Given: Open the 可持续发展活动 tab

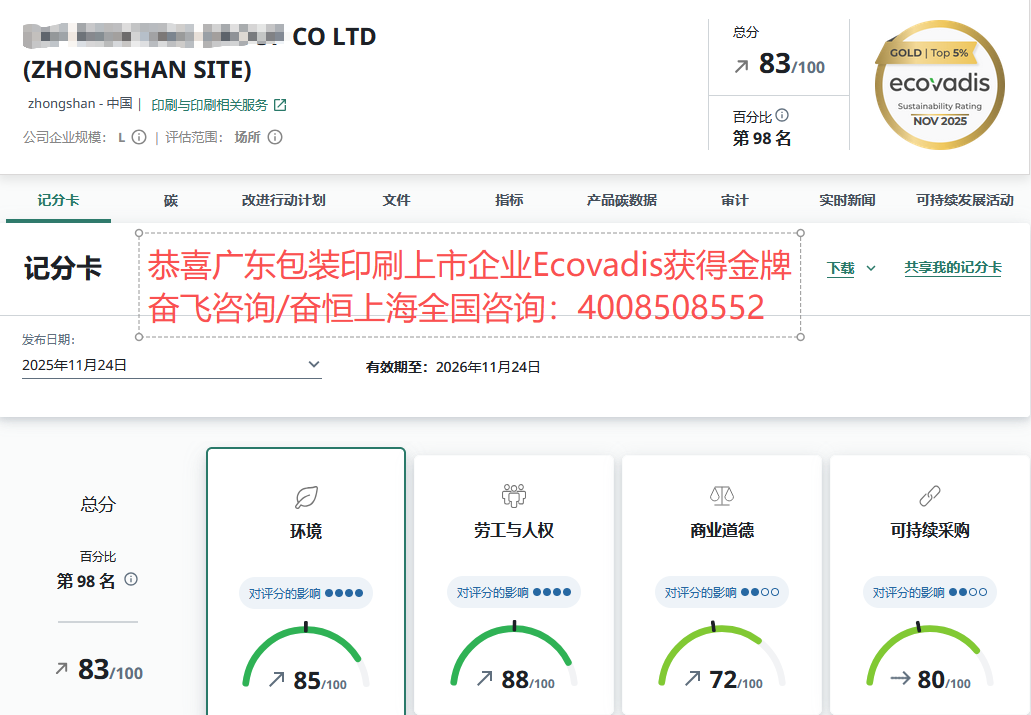Looking at the screenshot, I should click(965, 200).
